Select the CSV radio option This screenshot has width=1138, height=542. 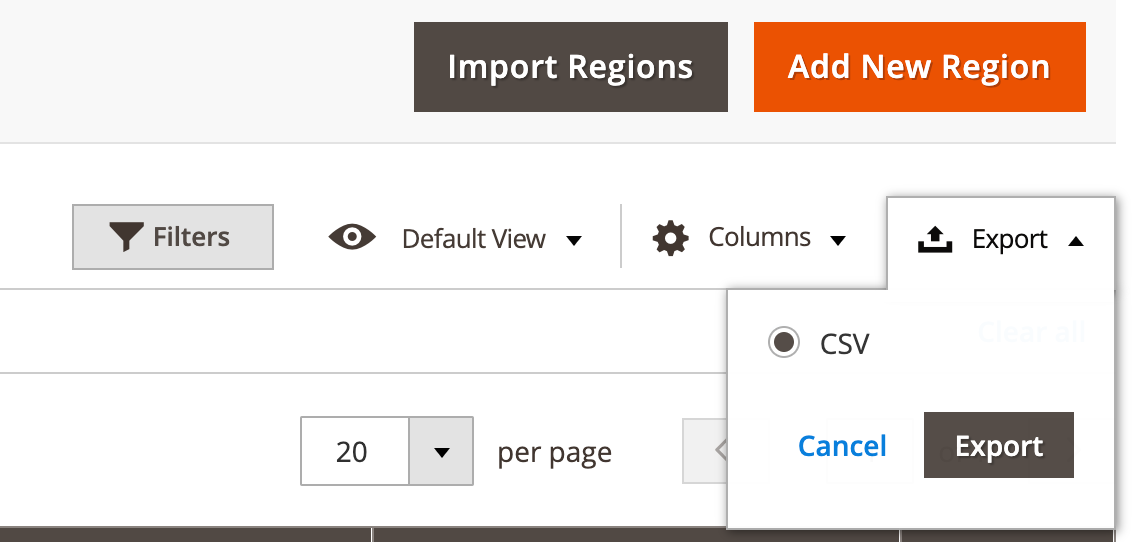click(784, 342)
